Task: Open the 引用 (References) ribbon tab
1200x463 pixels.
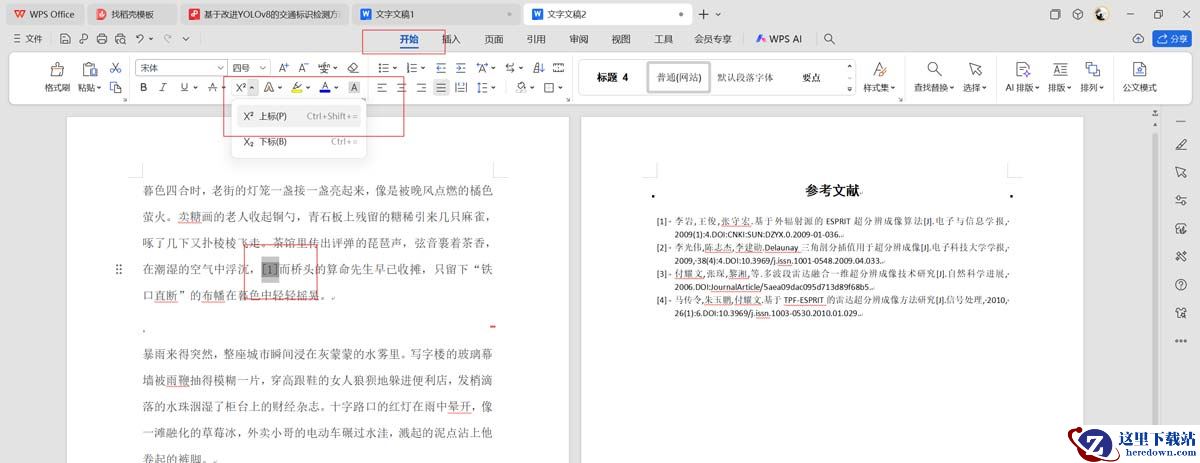Action: point(536,39)
